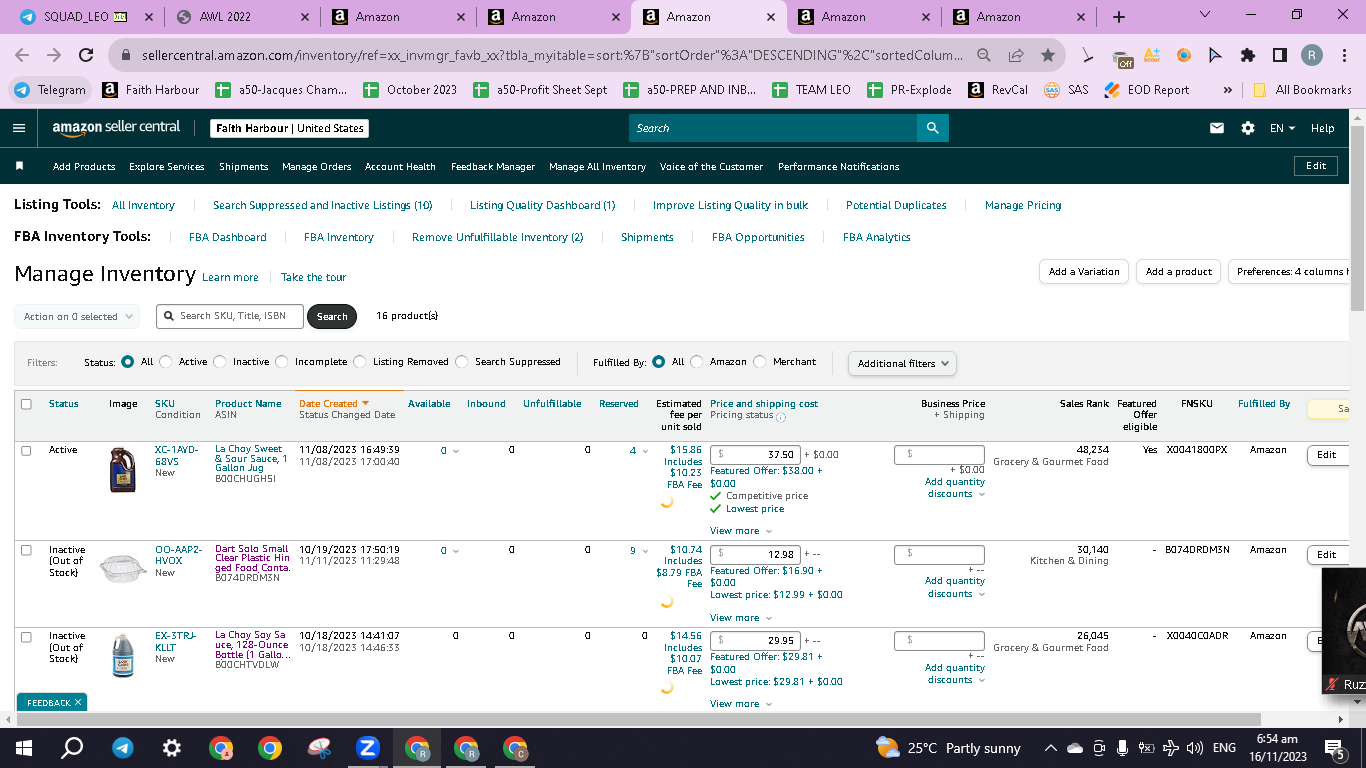Expand View more for Dart Solo row

(741, 618)
